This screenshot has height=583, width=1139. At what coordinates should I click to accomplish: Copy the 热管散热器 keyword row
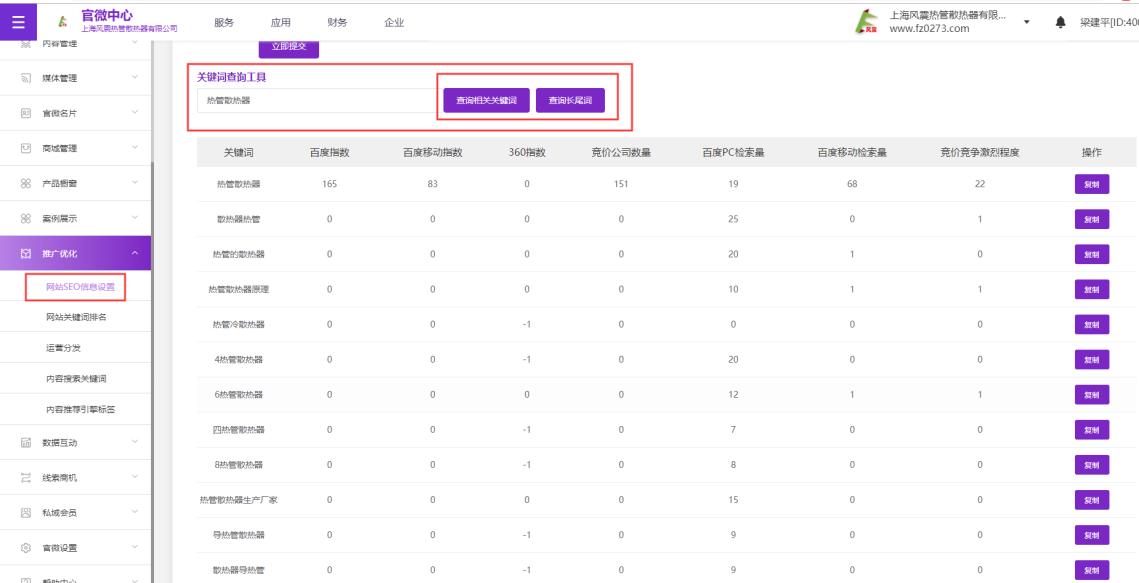[1091, 184]
